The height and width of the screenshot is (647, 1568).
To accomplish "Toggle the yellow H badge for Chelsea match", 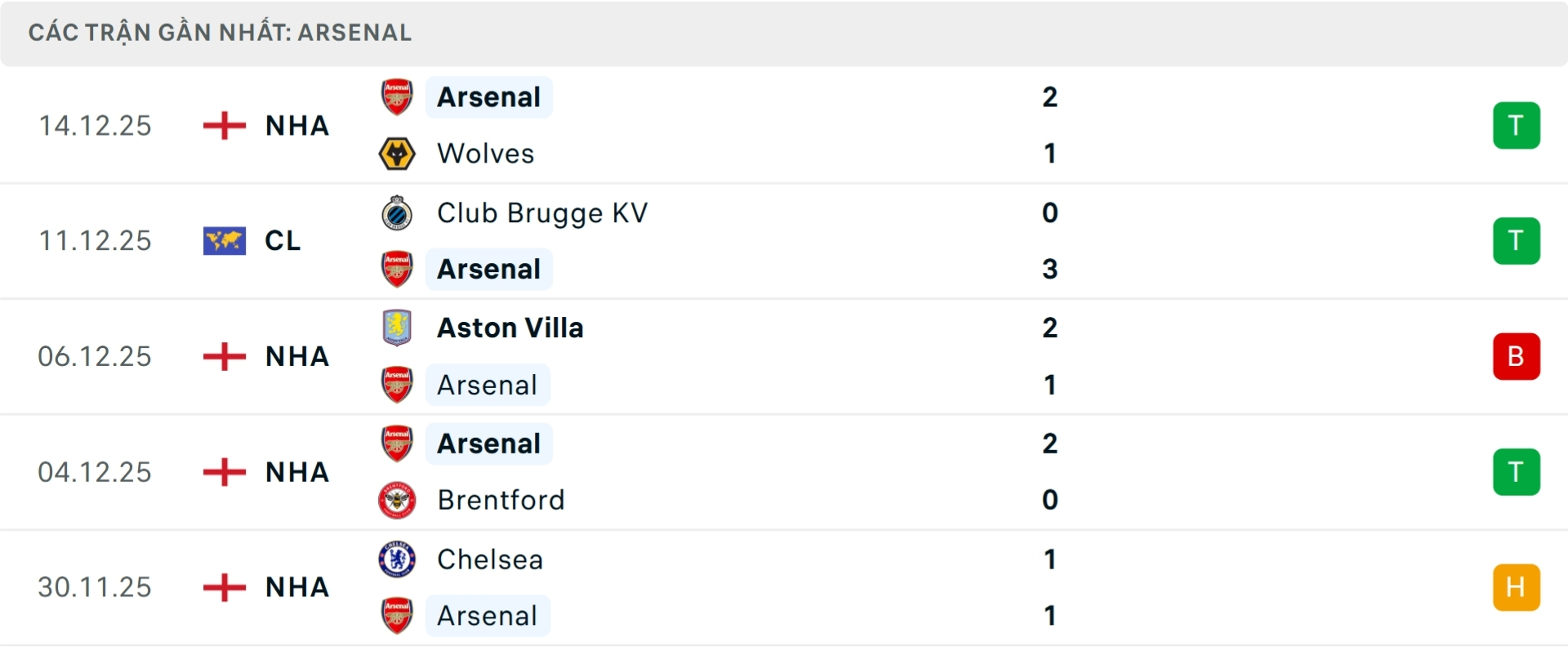I will tap(1517, 587).
